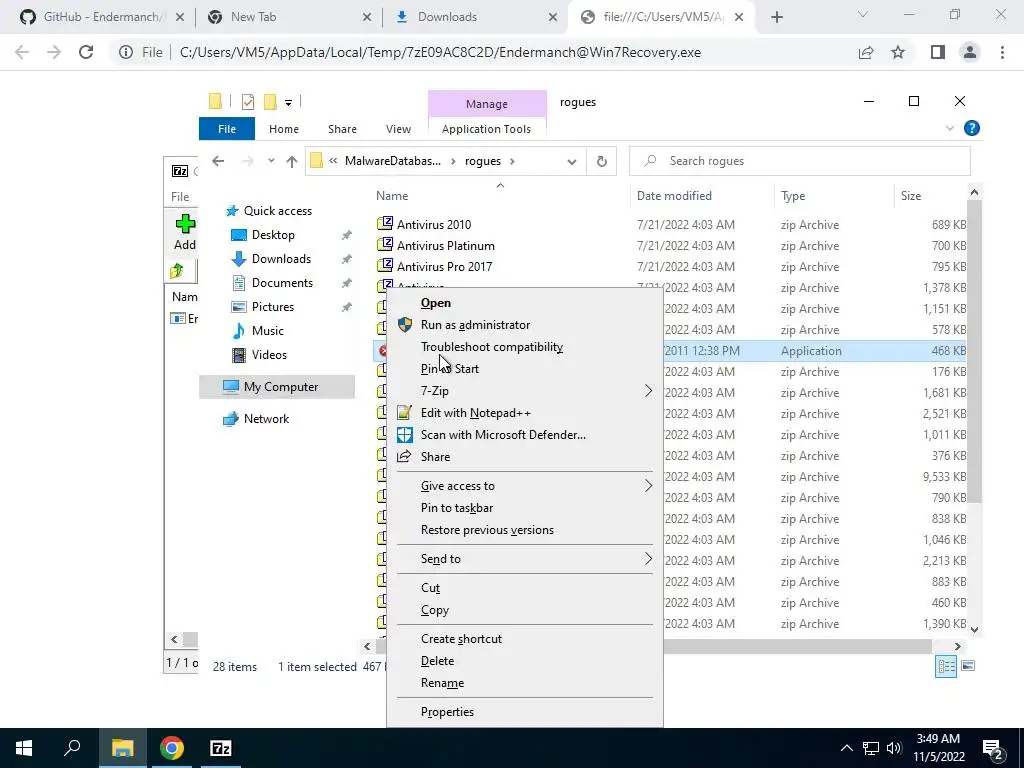The height and width of the screenshot is (768, 1024).
Task: Open notification center in system tray
Action: (993, 748)
